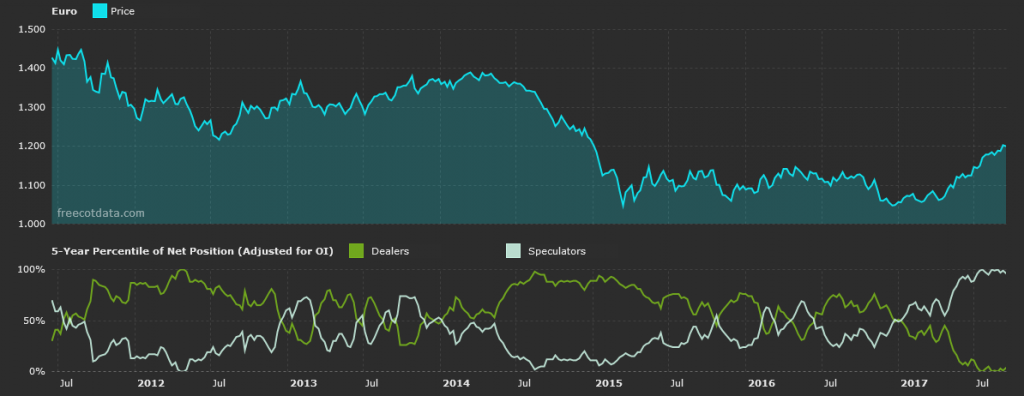Click the 5-Year Percentile of Net Position title

point(193,251)
